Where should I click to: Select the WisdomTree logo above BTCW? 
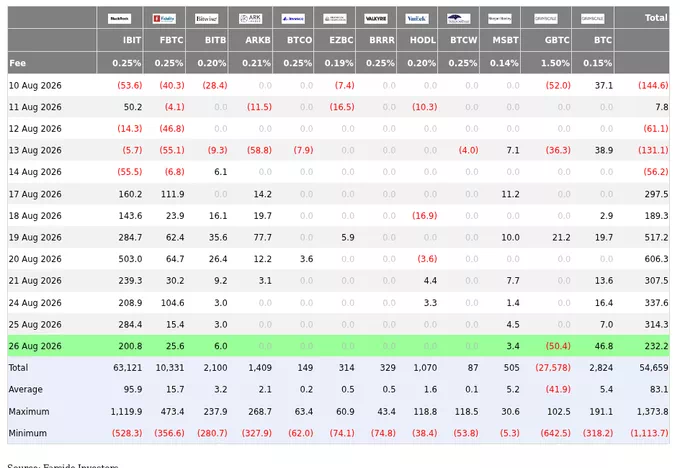(459, 19)
